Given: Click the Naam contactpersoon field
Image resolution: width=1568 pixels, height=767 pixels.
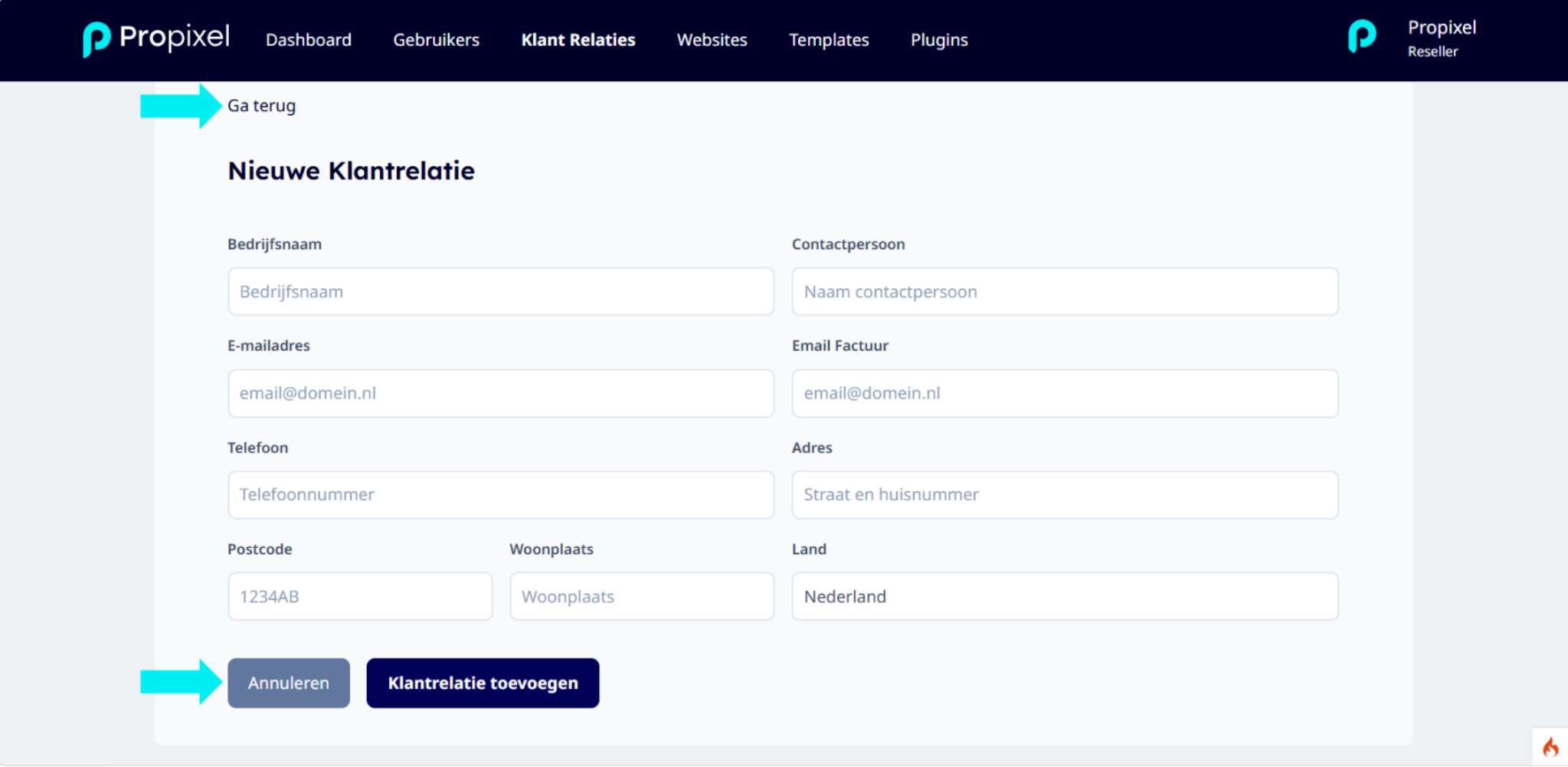Looking at the screenshot, I should pos(1065,291).
